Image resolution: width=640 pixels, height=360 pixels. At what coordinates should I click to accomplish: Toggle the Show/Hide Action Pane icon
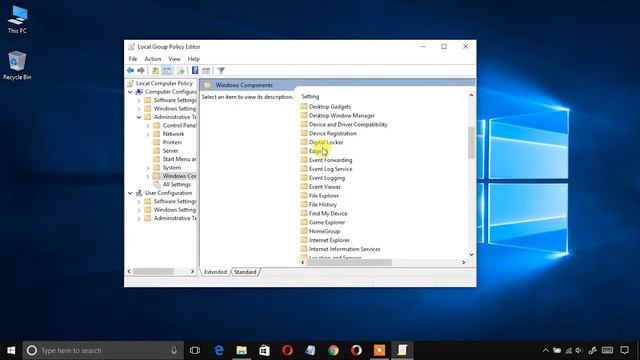pos(206,71)
